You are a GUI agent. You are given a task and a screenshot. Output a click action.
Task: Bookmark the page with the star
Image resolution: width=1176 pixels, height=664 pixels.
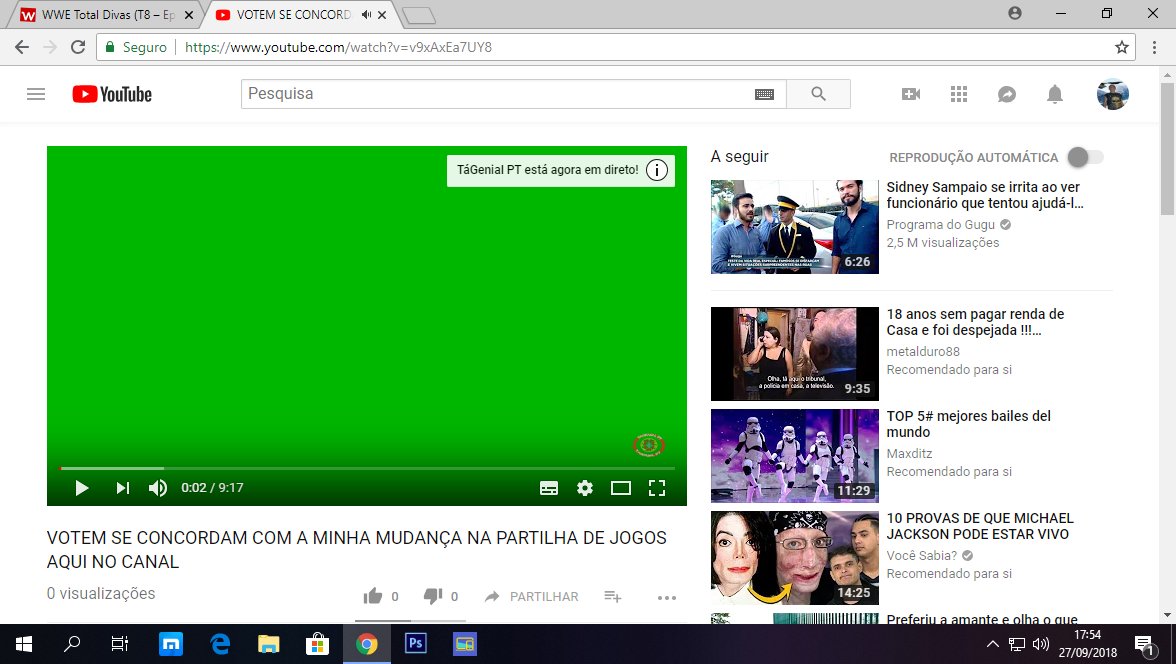click(x=1121, y=47)
